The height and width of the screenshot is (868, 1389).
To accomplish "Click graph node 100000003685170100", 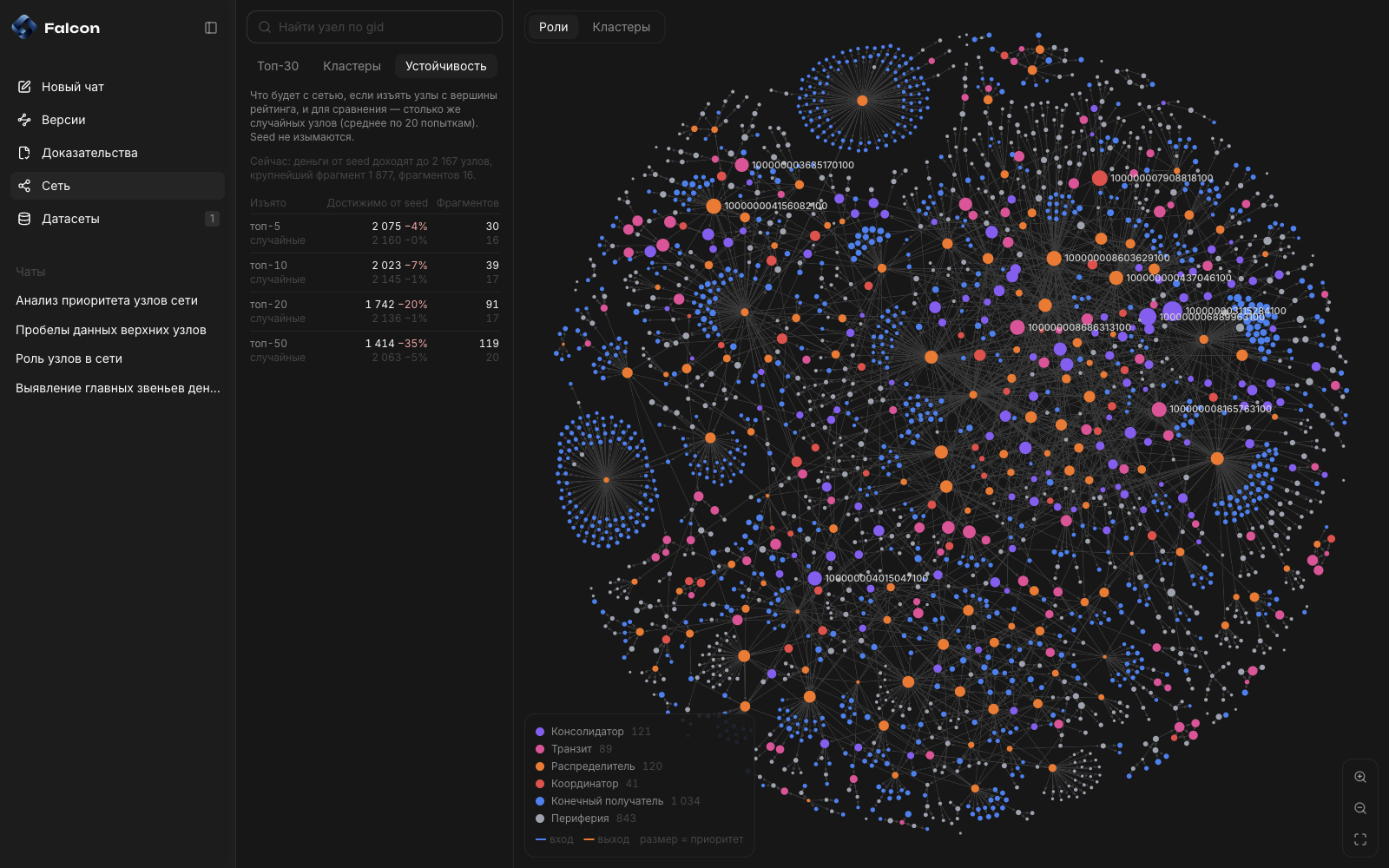I will (x=741, y=165).
